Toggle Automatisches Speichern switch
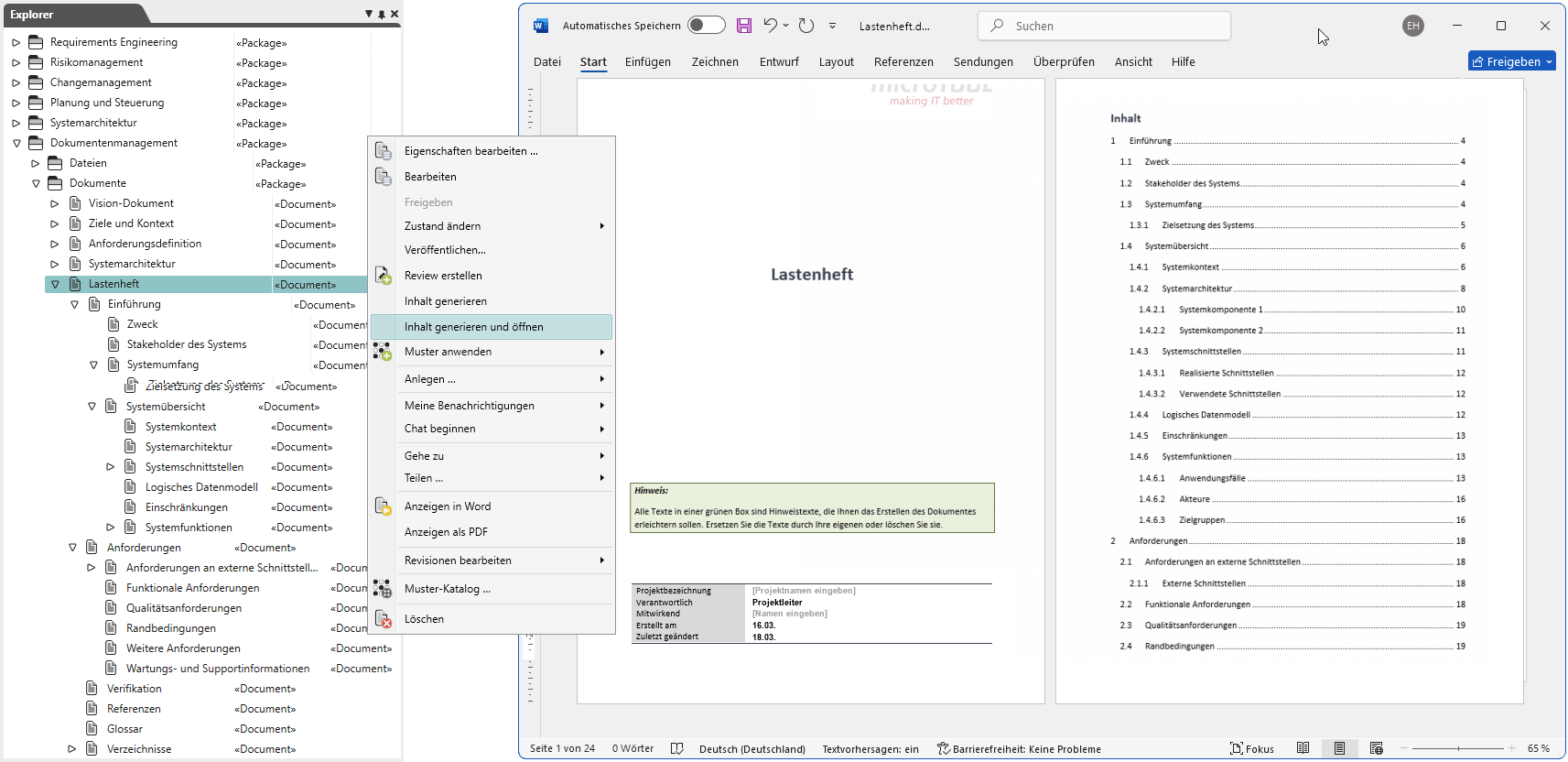The image size is (1568, 762). pyautogui.click(x=706, y=26)
